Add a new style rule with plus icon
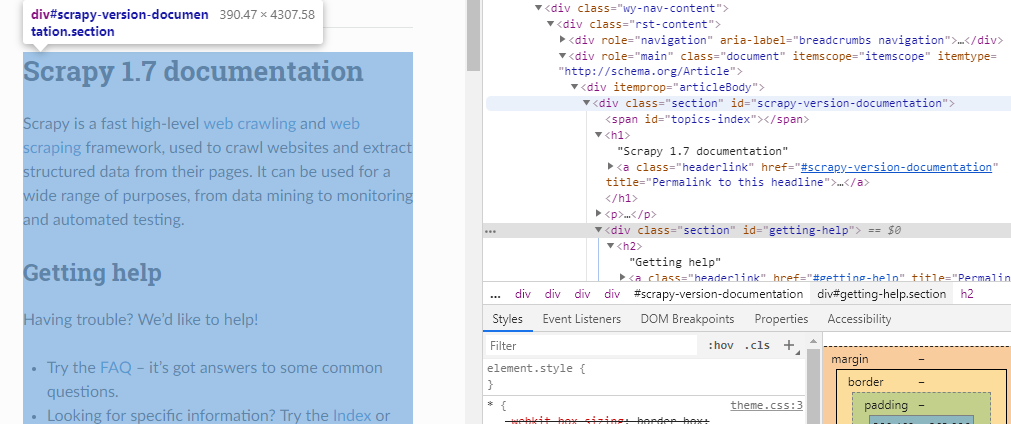 point(789,345)
